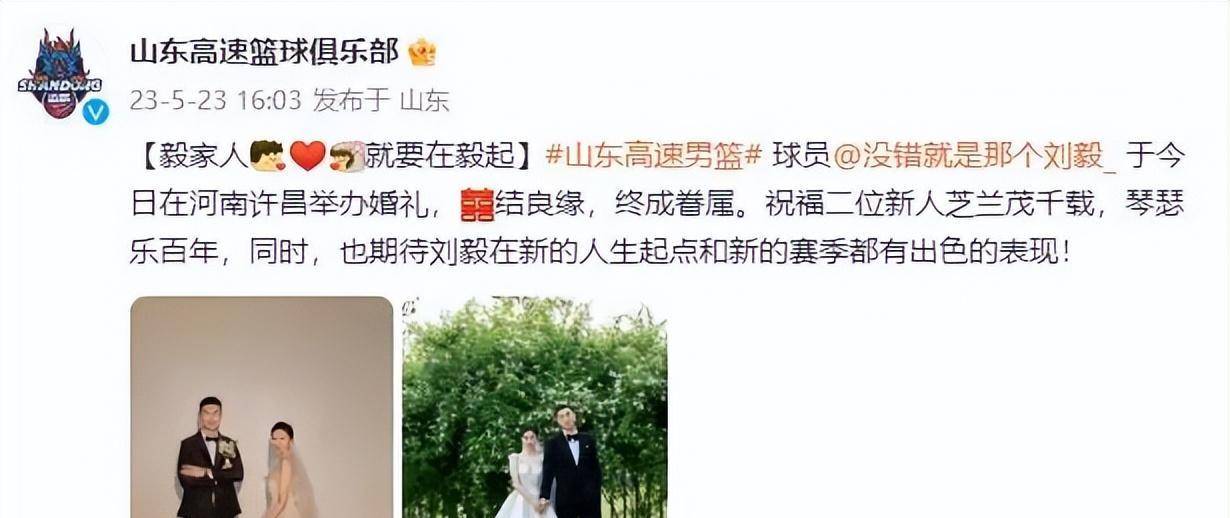
Task: Open the @没错就是那个刘毅_ mention
Action: 974,156
